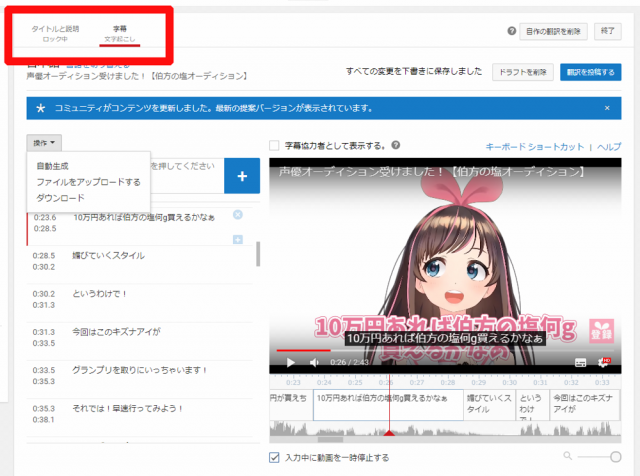The image size is (640, 476).
Task: Select caption 媚びていくスタイル
Action: tap(109, 256)
